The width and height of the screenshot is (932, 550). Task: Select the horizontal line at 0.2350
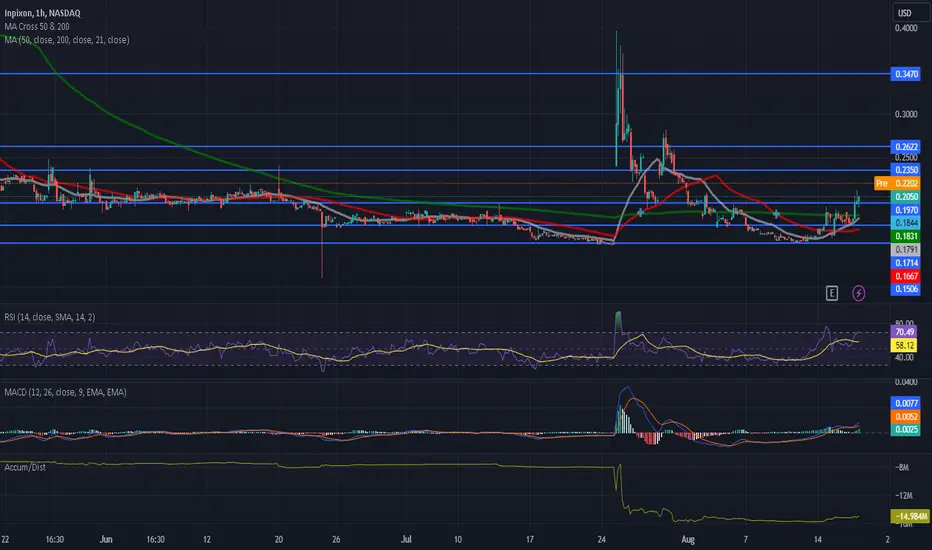(x=445, y=170)
